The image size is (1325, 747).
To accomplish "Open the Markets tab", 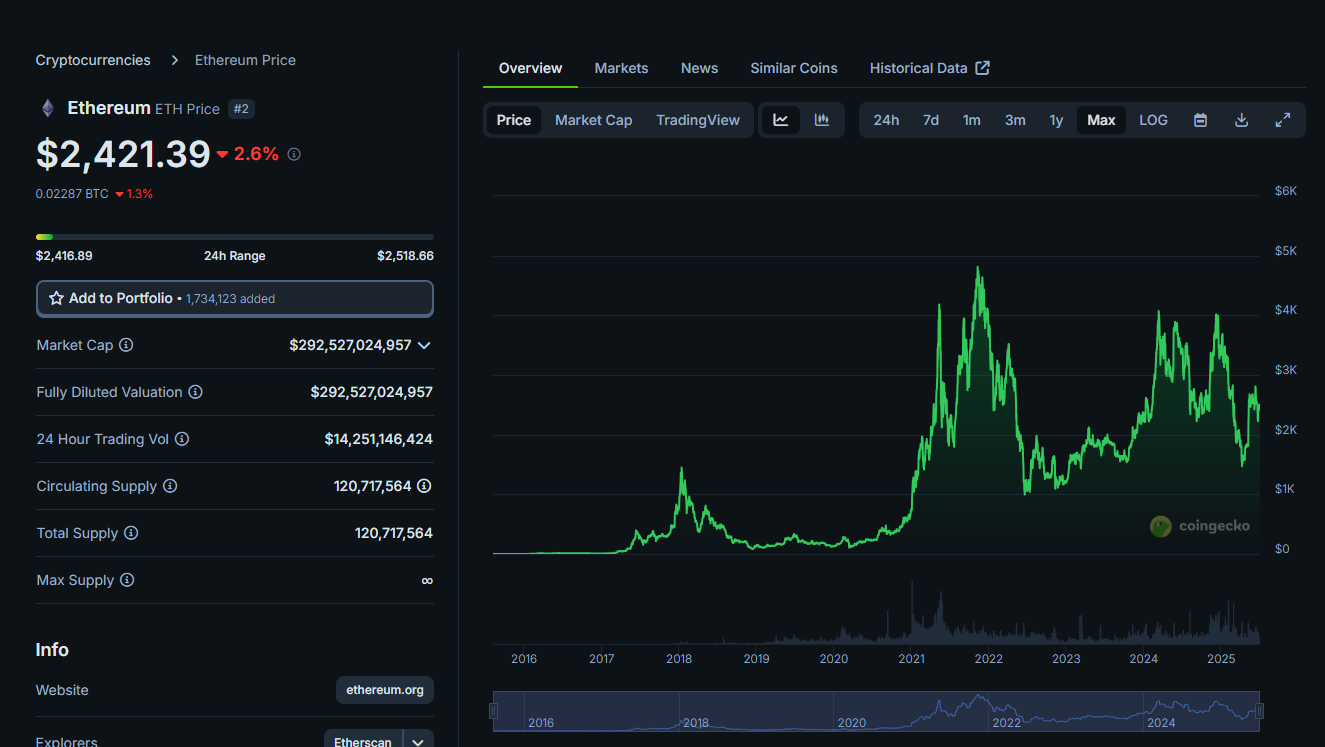I will (621, 68).
